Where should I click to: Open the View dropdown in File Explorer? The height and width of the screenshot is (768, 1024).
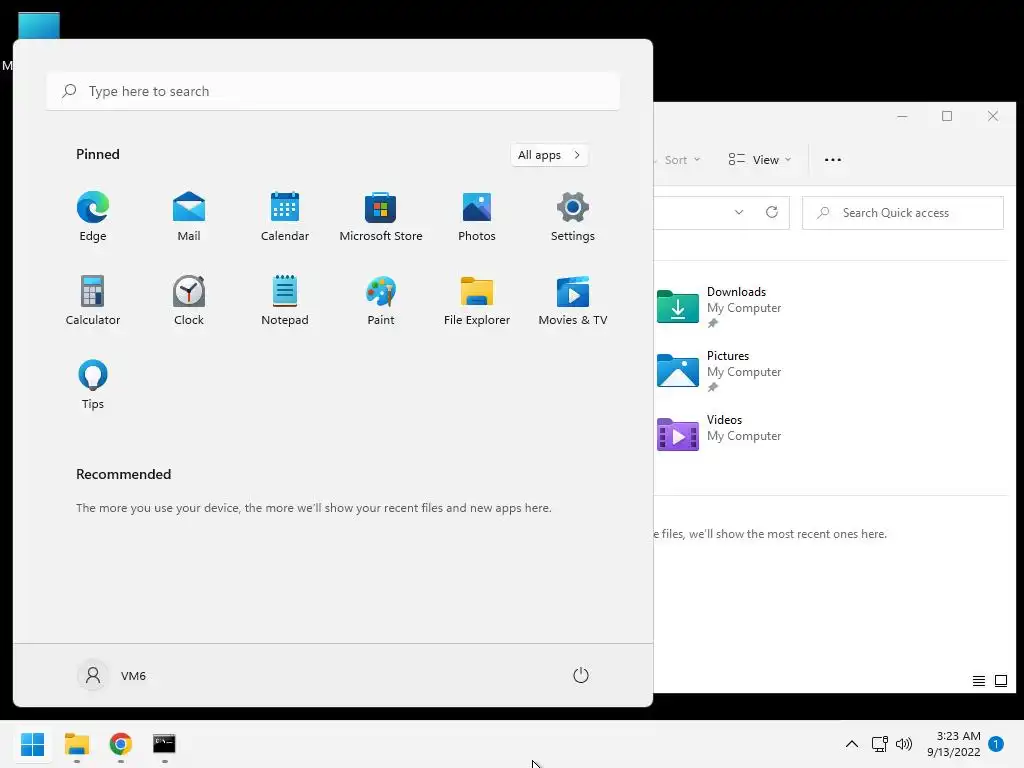coord(760,160)
